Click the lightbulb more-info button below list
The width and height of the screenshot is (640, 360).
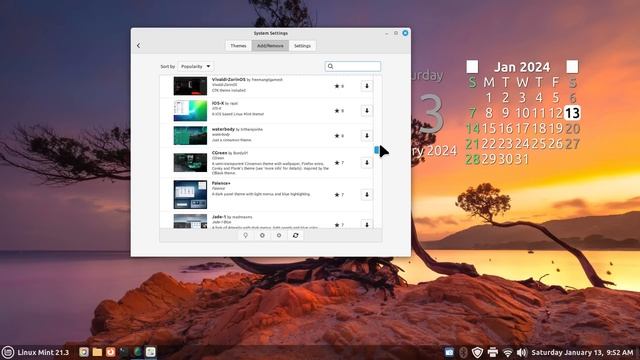(246, 236)
